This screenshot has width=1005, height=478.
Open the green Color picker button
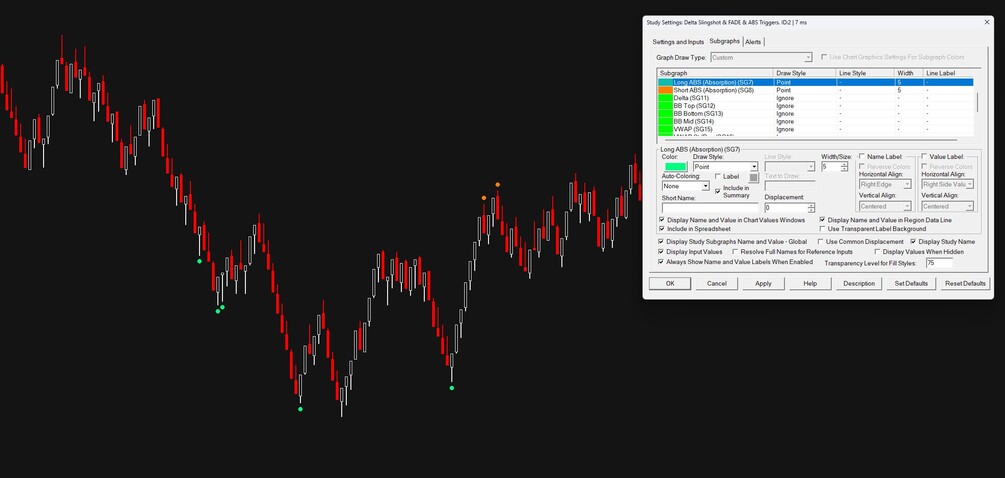point(676,167)
